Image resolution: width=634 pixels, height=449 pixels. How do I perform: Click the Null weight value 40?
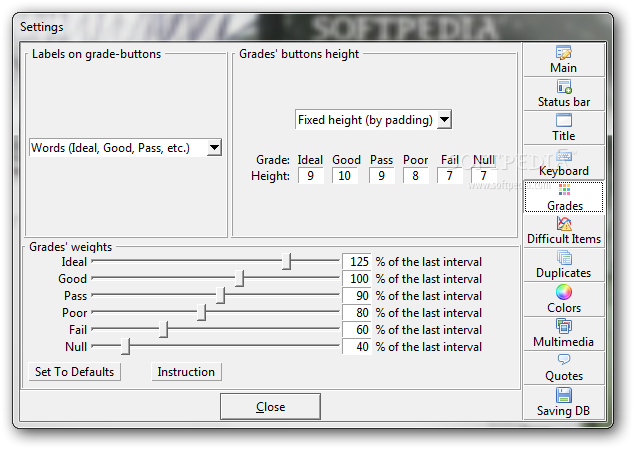(x=357, y=346)
